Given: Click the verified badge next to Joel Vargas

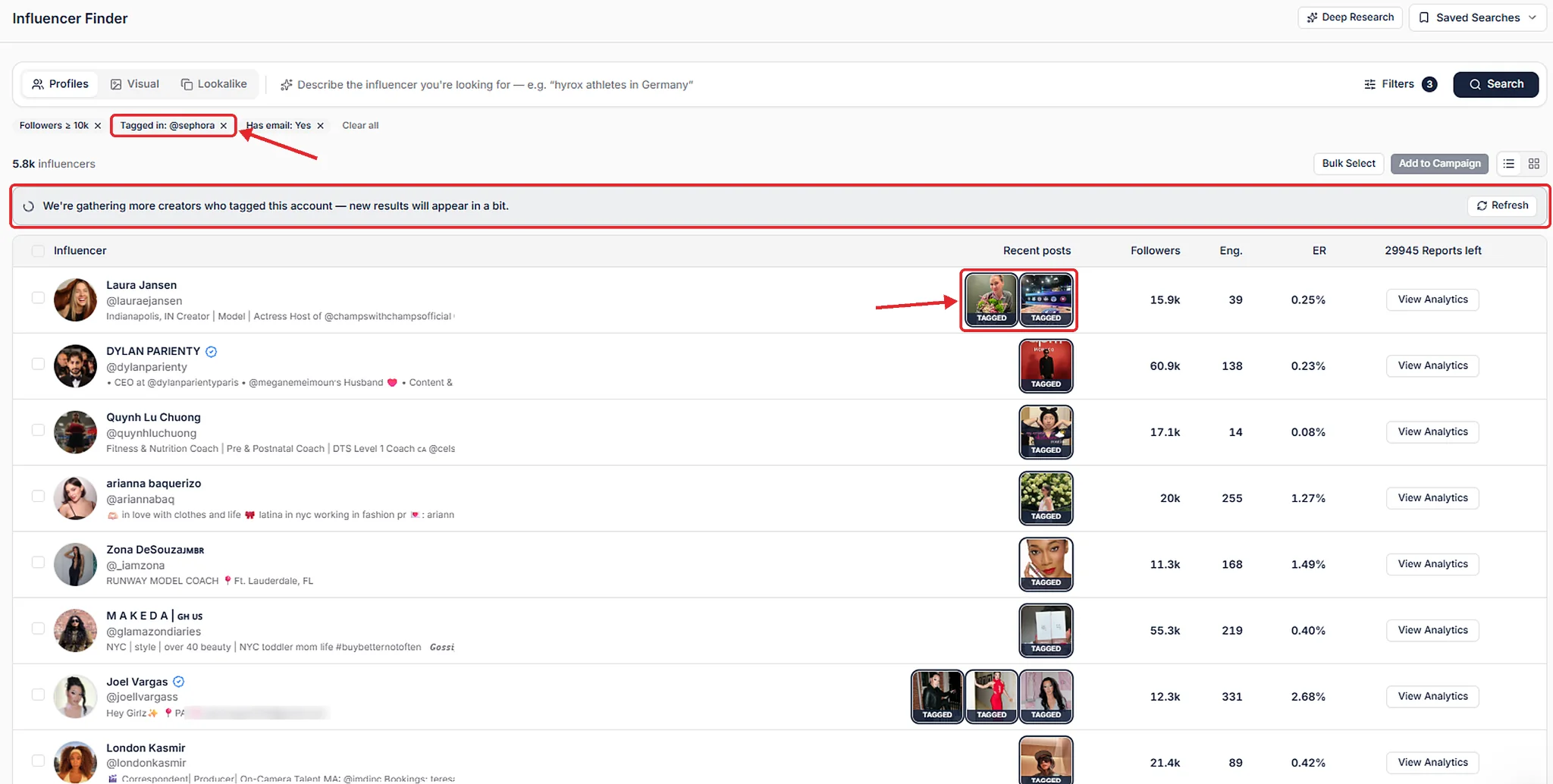Looking at the screenshot, I should [179, 682].
